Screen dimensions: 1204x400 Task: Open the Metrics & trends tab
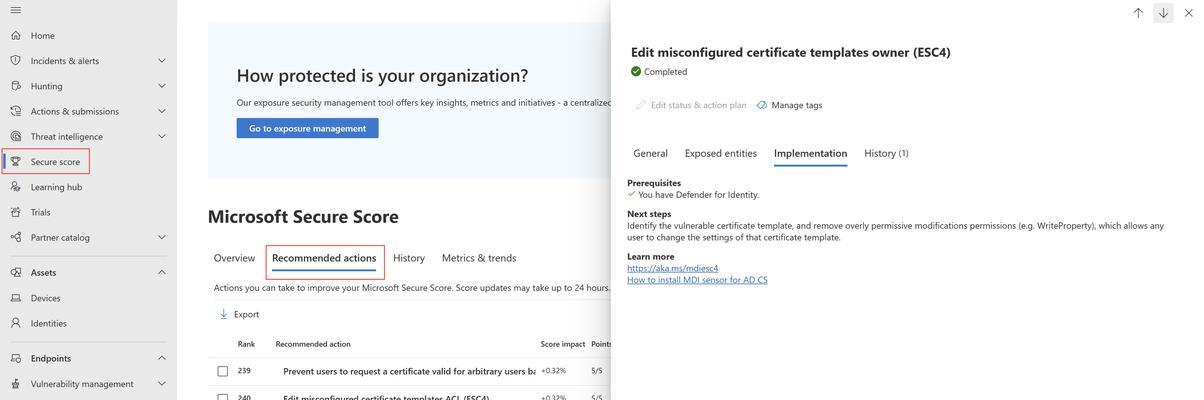[x=479, y=258]
